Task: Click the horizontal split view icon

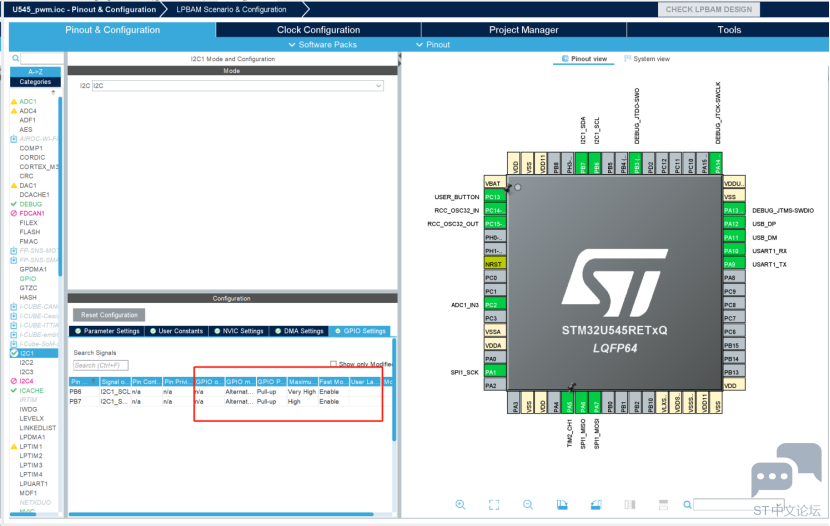Action: click(663, 504)
